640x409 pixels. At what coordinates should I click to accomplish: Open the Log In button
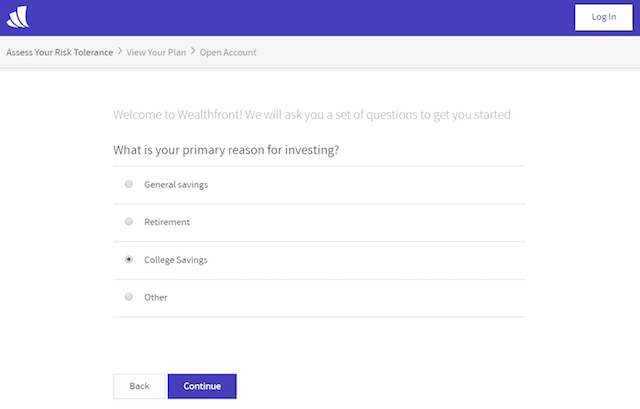coord(604,17)
